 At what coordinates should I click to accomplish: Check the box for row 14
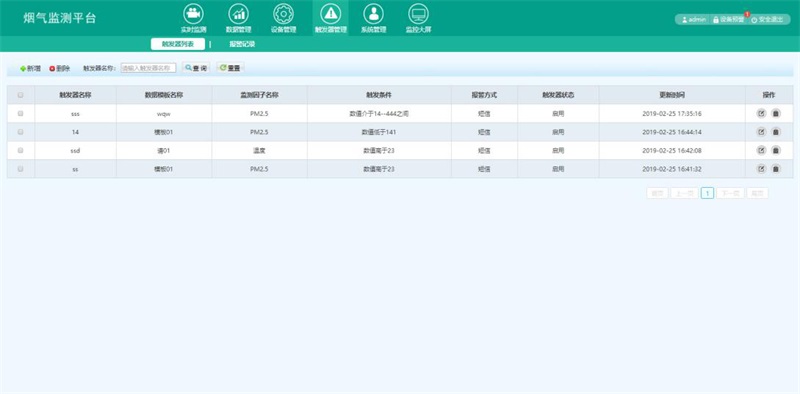pos(20,132)
